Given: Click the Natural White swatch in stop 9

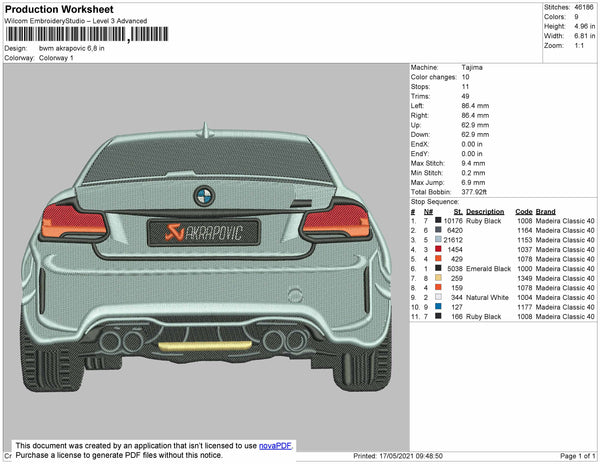Looking at the screenshot, I should 438,297.
